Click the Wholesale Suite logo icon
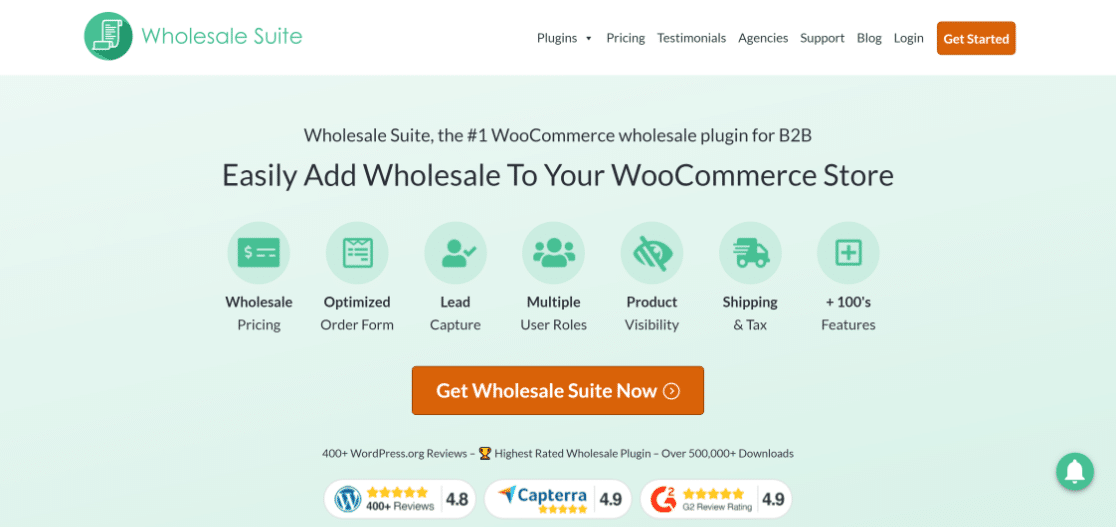Viewport: 1116px width, 527px height. [108, 36]
